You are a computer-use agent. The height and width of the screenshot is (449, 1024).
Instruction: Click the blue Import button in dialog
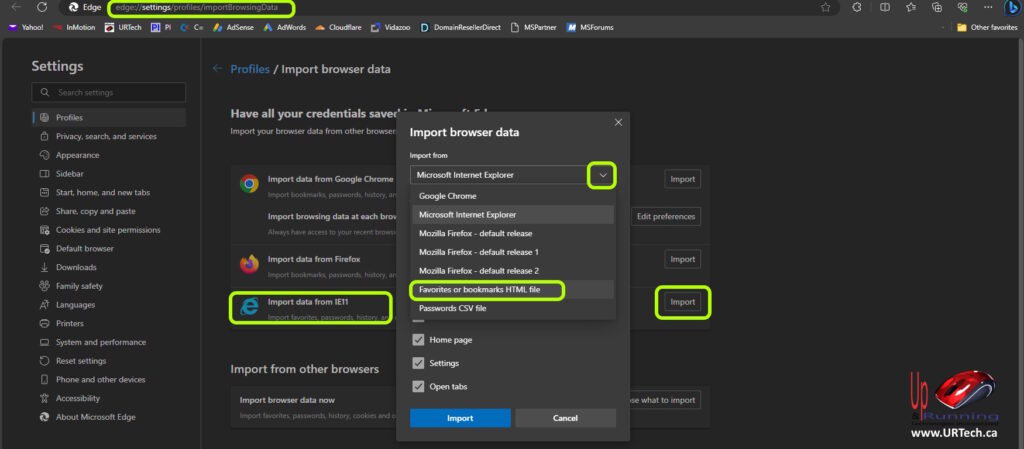460,418
